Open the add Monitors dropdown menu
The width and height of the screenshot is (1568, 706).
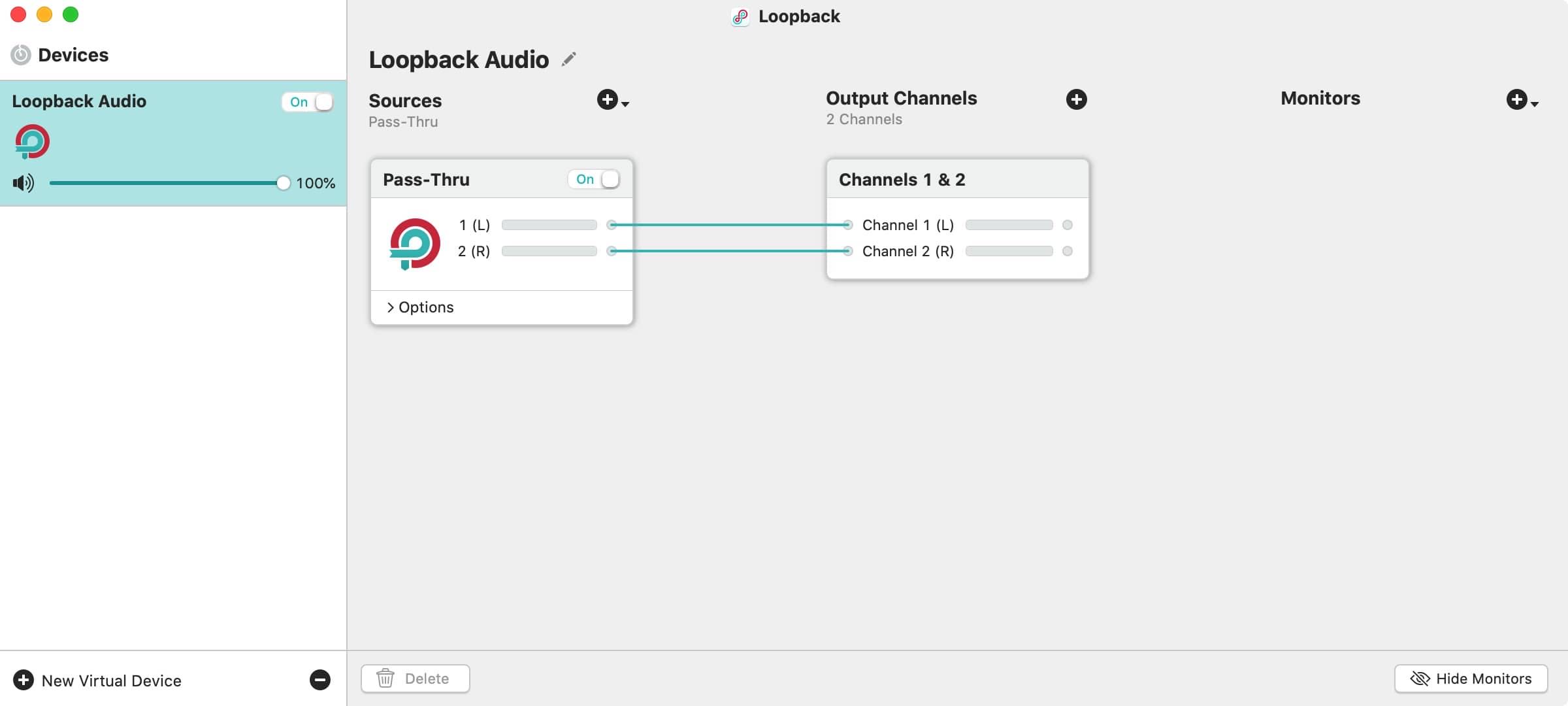(x=1522, y=100)
